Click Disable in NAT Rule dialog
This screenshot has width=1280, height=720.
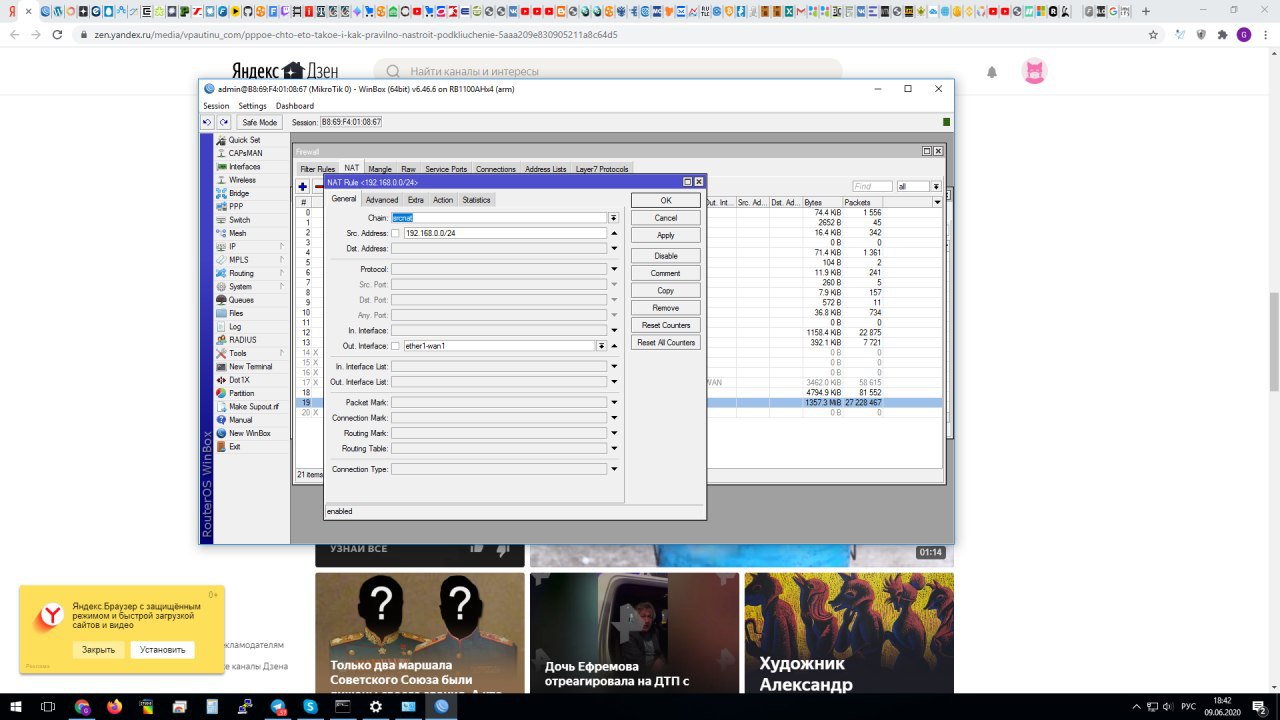pos(666,256)
